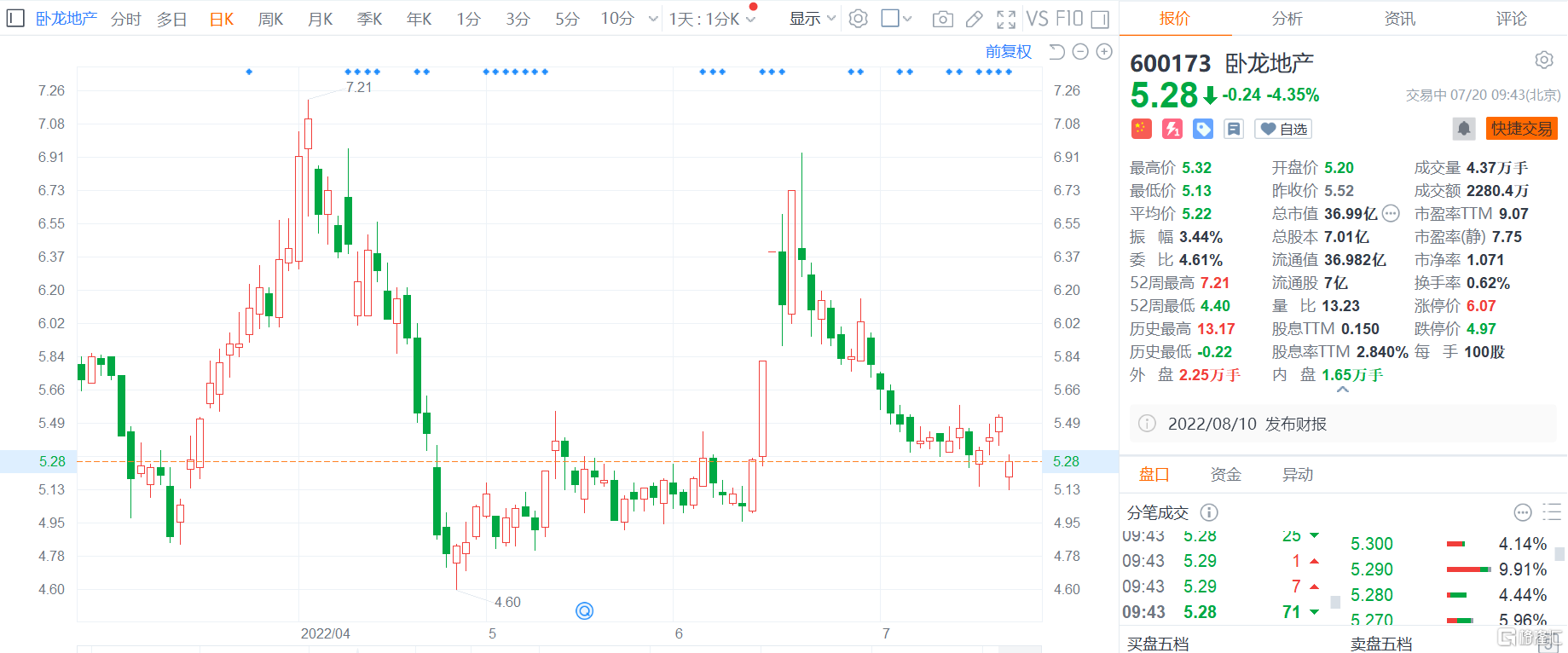1568x653 pixels.
Task: Click the 前复权 link
Action: click(1008, 52)
